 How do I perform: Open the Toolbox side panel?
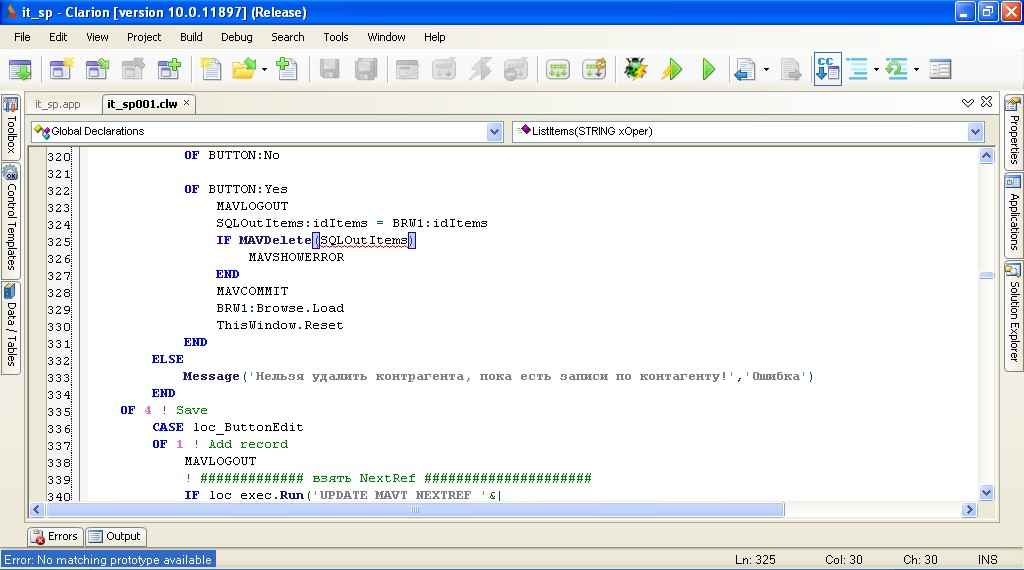tap(11, 126)
